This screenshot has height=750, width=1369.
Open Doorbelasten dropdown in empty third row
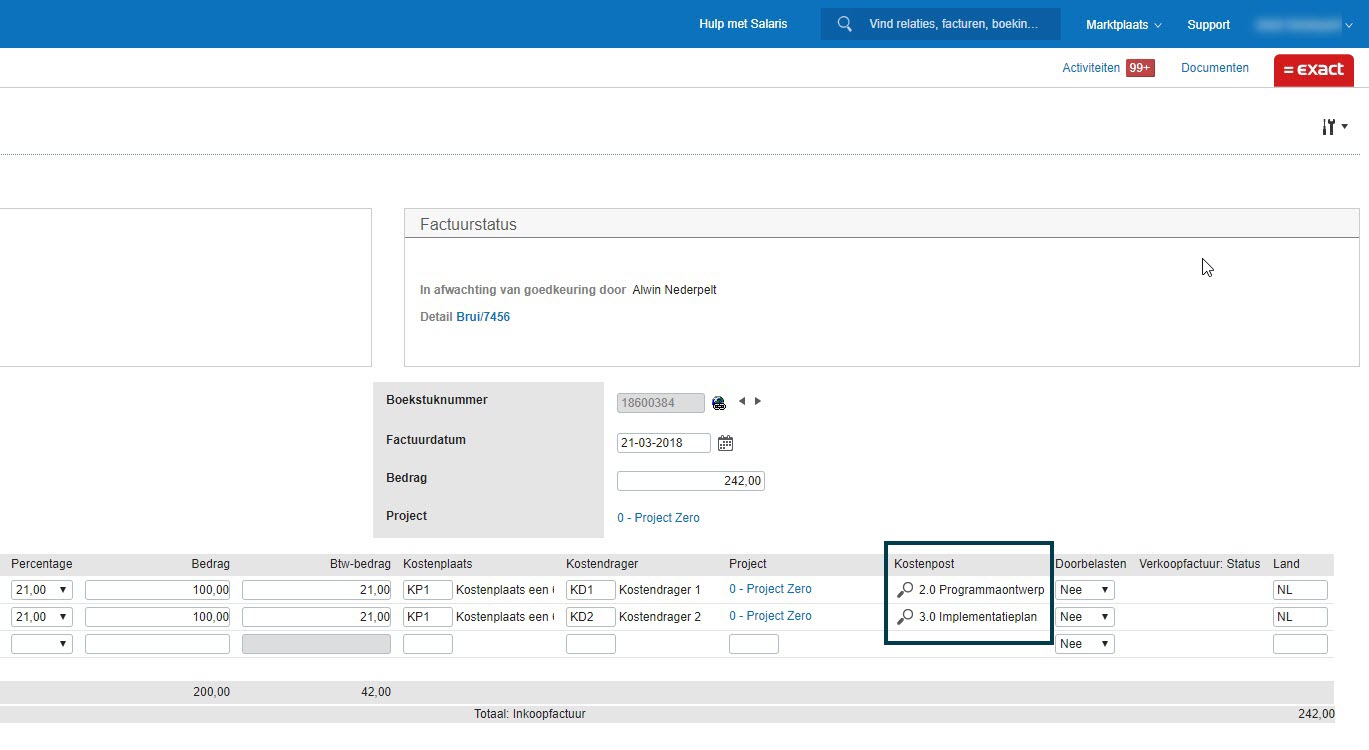(1085, 644)
